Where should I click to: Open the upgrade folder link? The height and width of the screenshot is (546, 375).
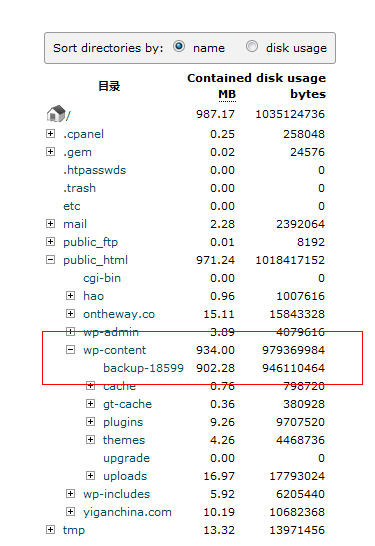coord(126,458)
